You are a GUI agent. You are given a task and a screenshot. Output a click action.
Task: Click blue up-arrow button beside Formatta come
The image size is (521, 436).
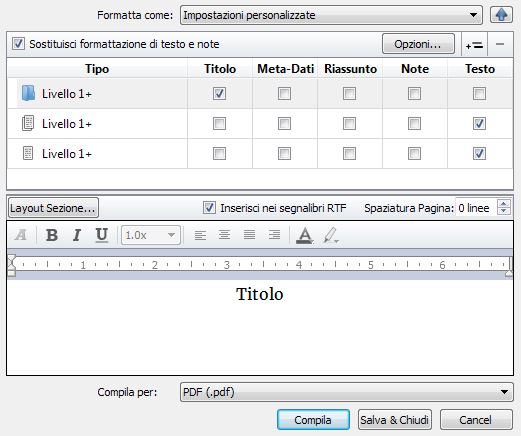tap(501, 15)
